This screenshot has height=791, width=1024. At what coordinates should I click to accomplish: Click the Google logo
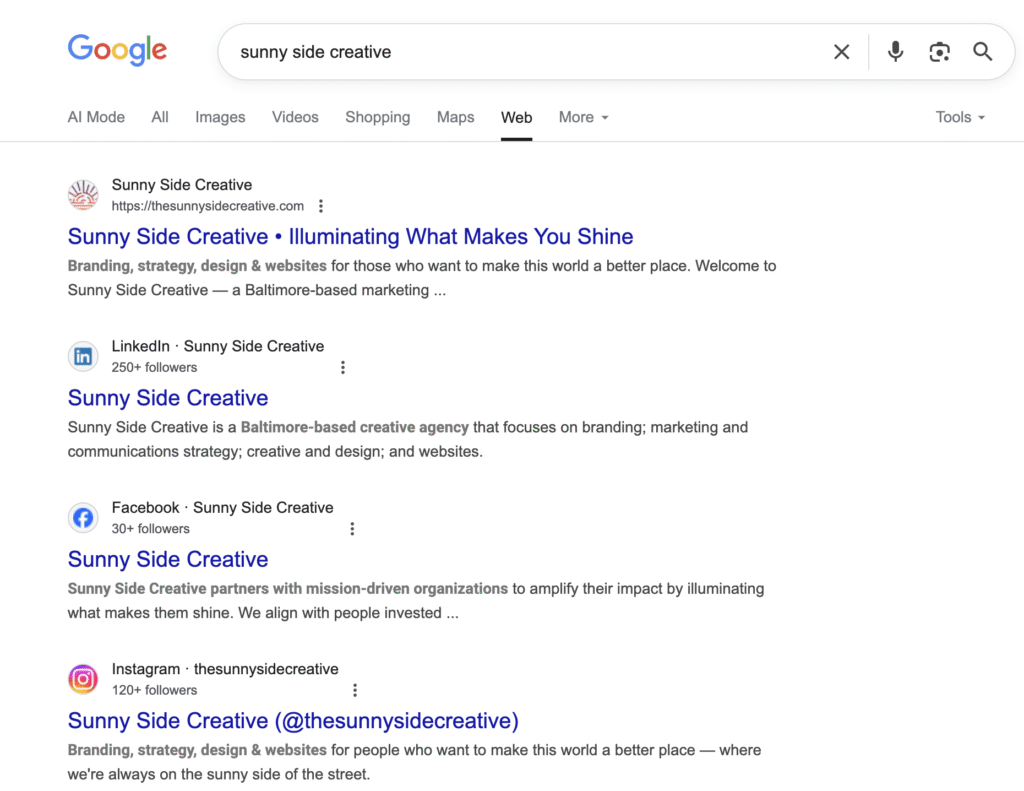point(118,50)
